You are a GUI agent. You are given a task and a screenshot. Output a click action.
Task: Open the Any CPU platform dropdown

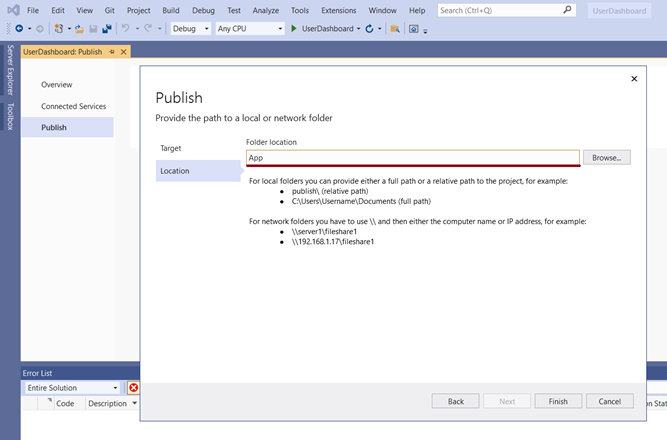[x=250, y=29]
